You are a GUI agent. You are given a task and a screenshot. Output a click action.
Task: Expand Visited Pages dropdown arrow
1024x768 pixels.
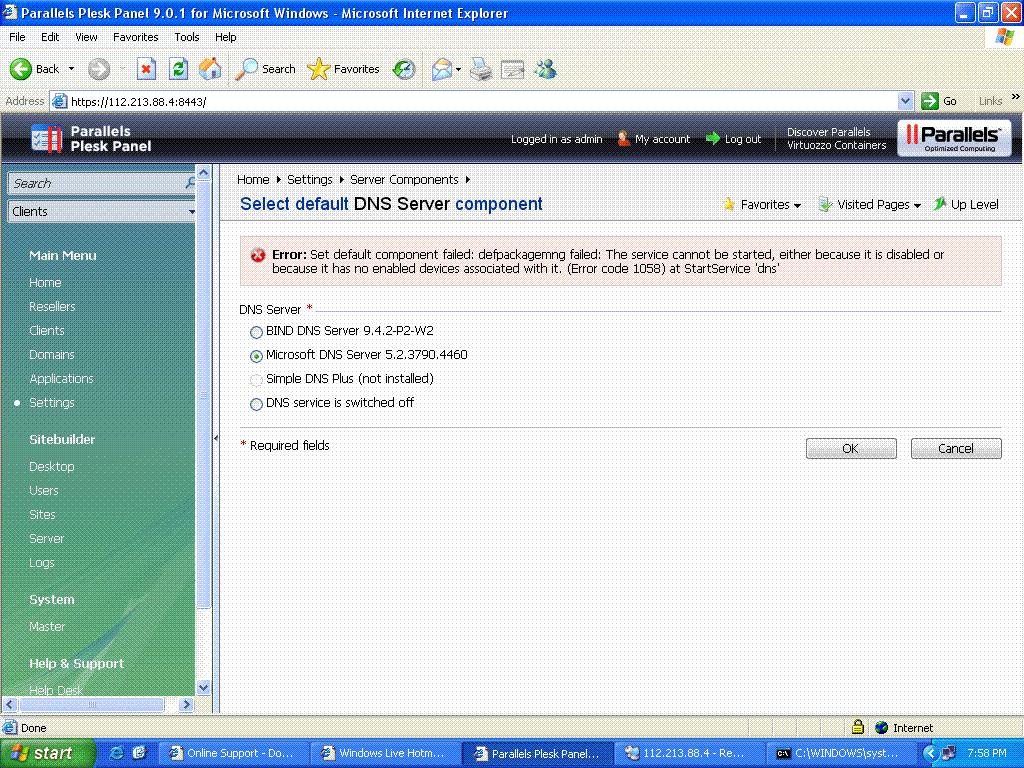click(x=917, y=206)
